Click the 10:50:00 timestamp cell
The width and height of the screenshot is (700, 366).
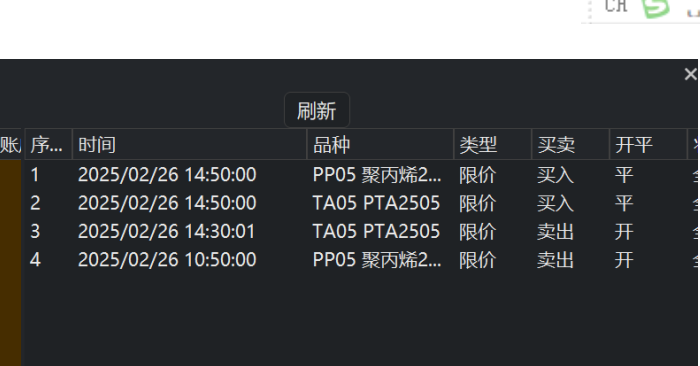(x=167, y=260)
